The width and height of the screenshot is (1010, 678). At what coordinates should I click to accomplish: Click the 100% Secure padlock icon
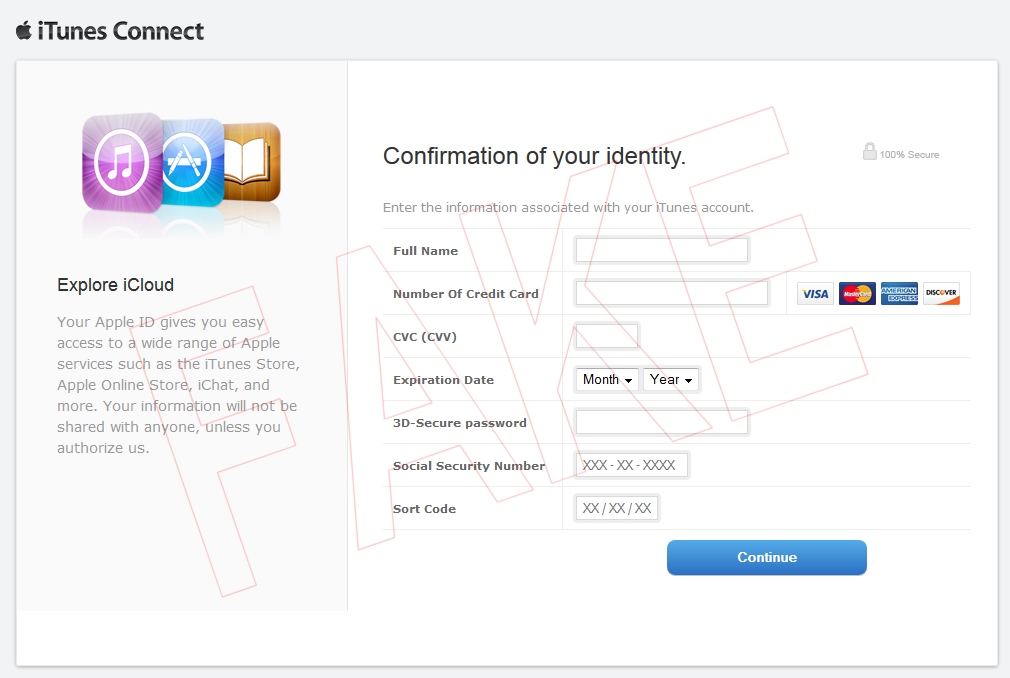[869, 152]
